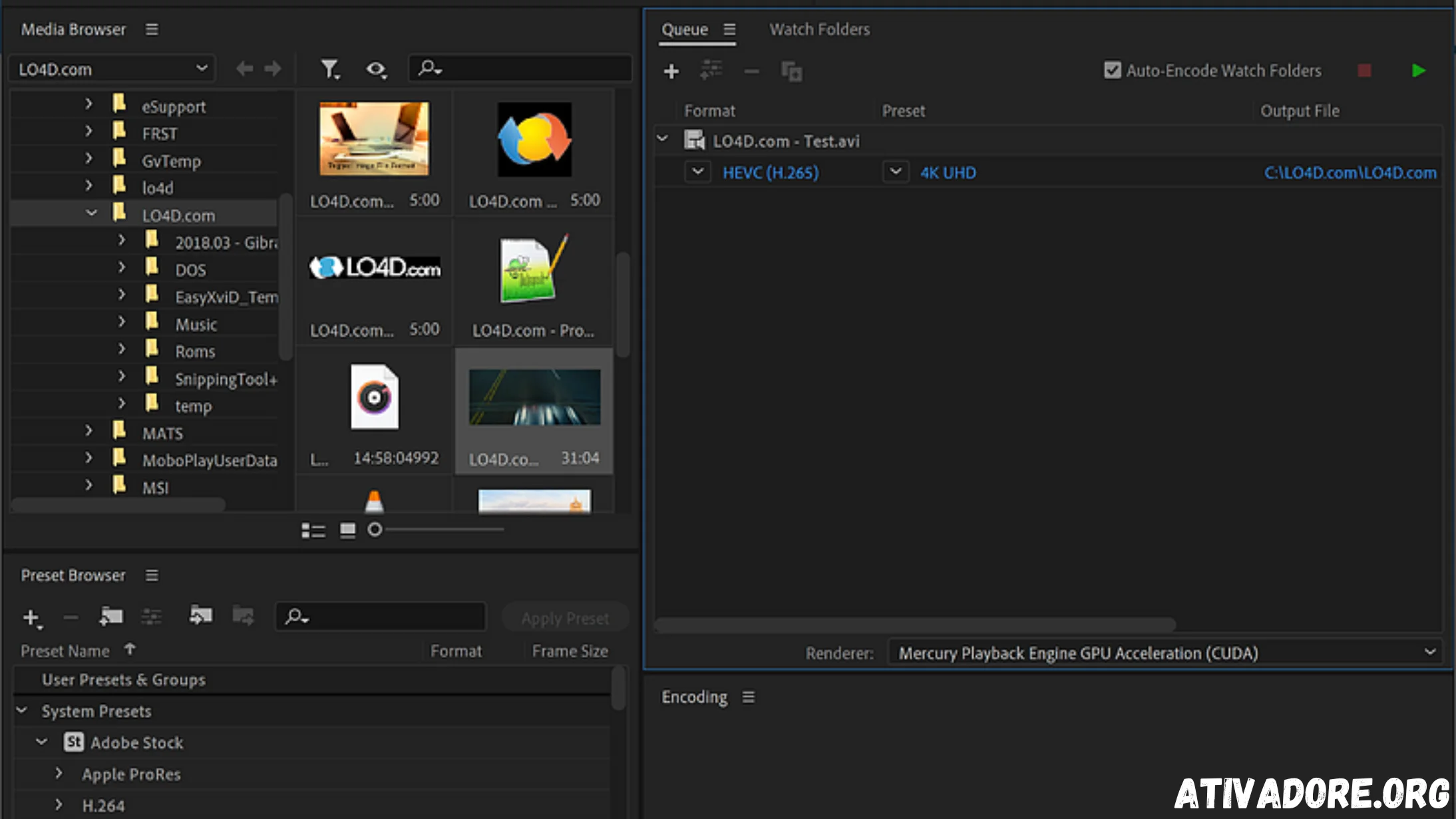Stop the queue encoding
The image size is (1456, 819).
tap(1364, 71)
